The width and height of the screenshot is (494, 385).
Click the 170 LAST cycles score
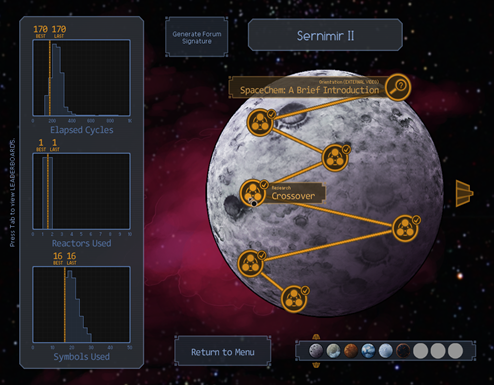(x=59, y=31)
